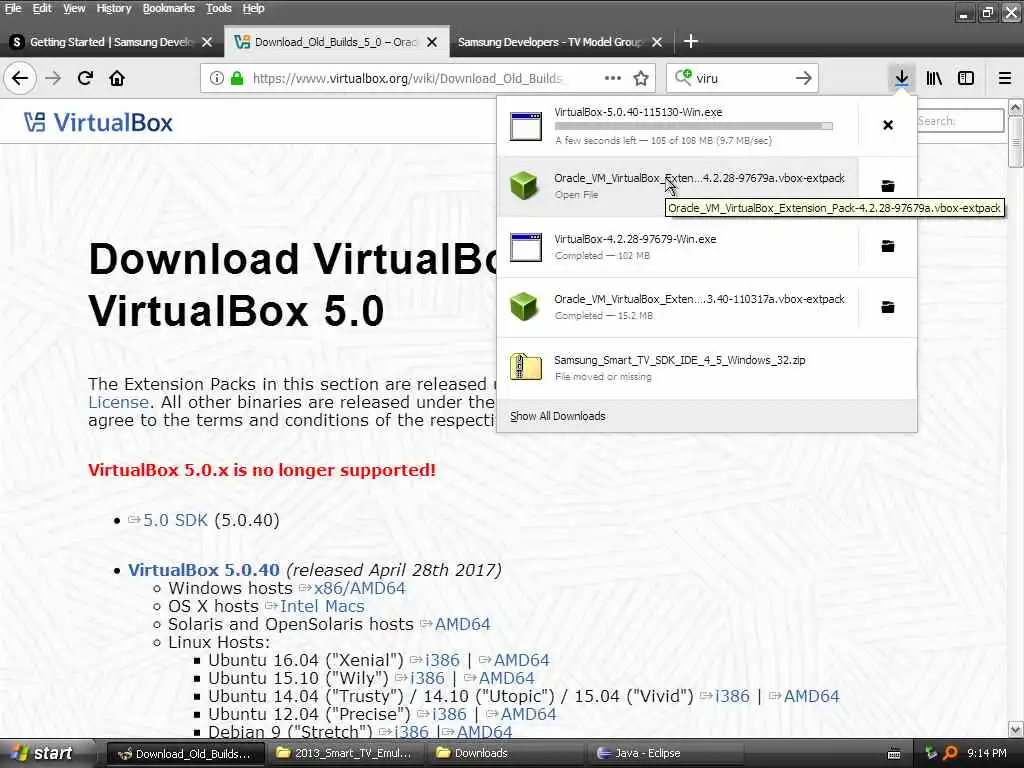Close the Getting Started Samsung tab
This screenshot has height=768, width=1024.
point(207,42)
